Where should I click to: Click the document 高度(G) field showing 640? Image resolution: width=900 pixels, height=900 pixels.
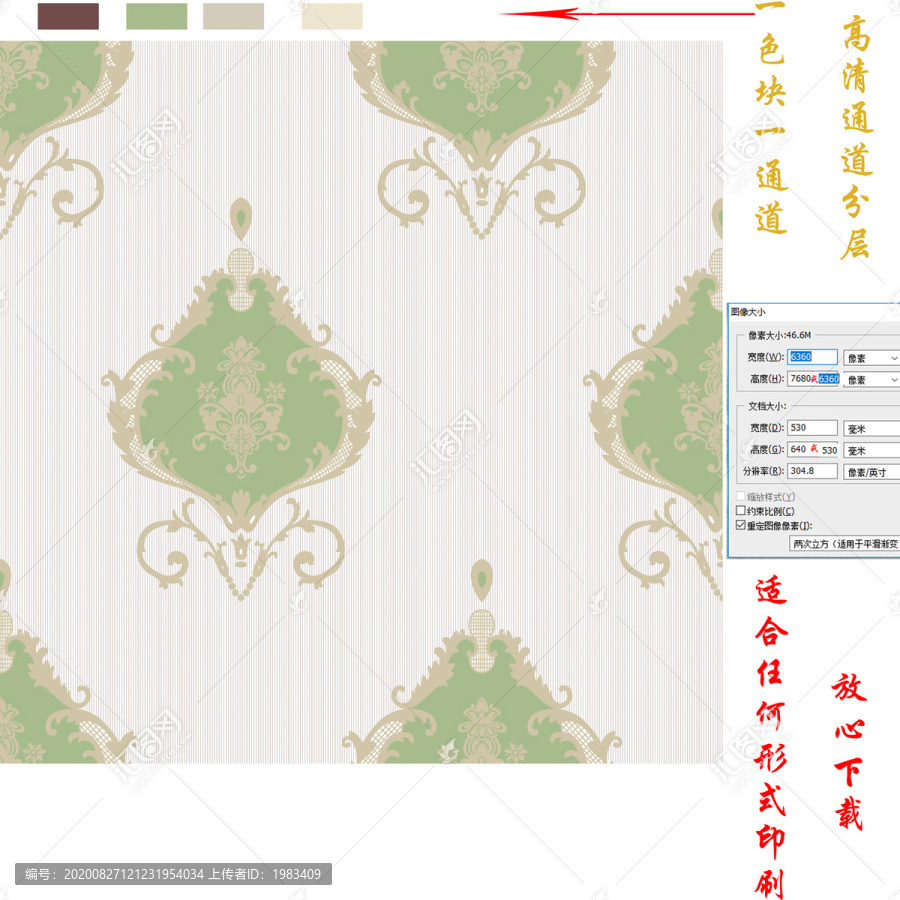(813, 450)
